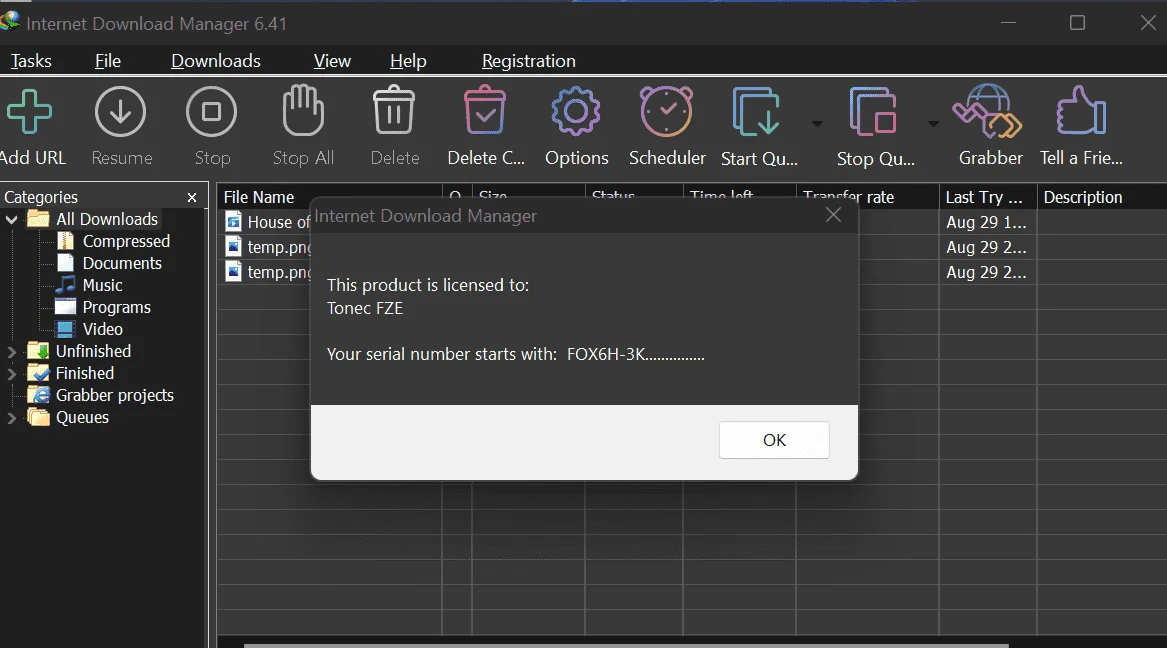1167x648 pixels.
Task: Click the Compressed archive icon
Action: point(65,241)
